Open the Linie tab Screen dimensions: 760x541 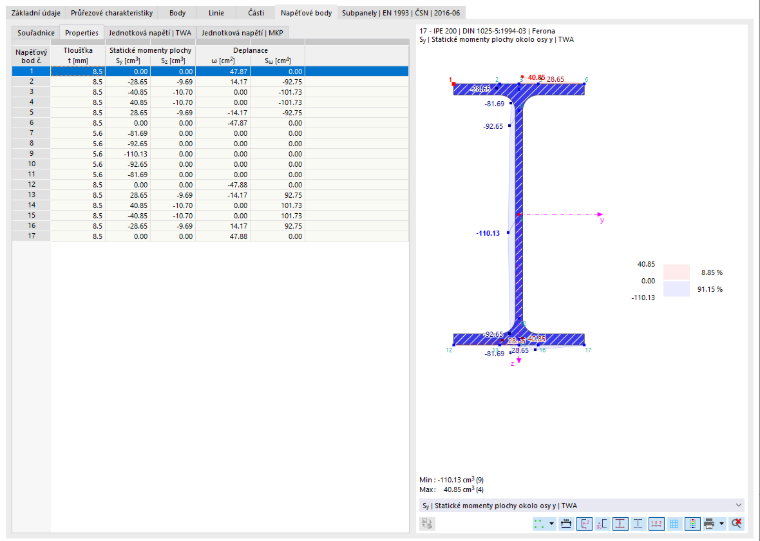[x=216, y=13]
